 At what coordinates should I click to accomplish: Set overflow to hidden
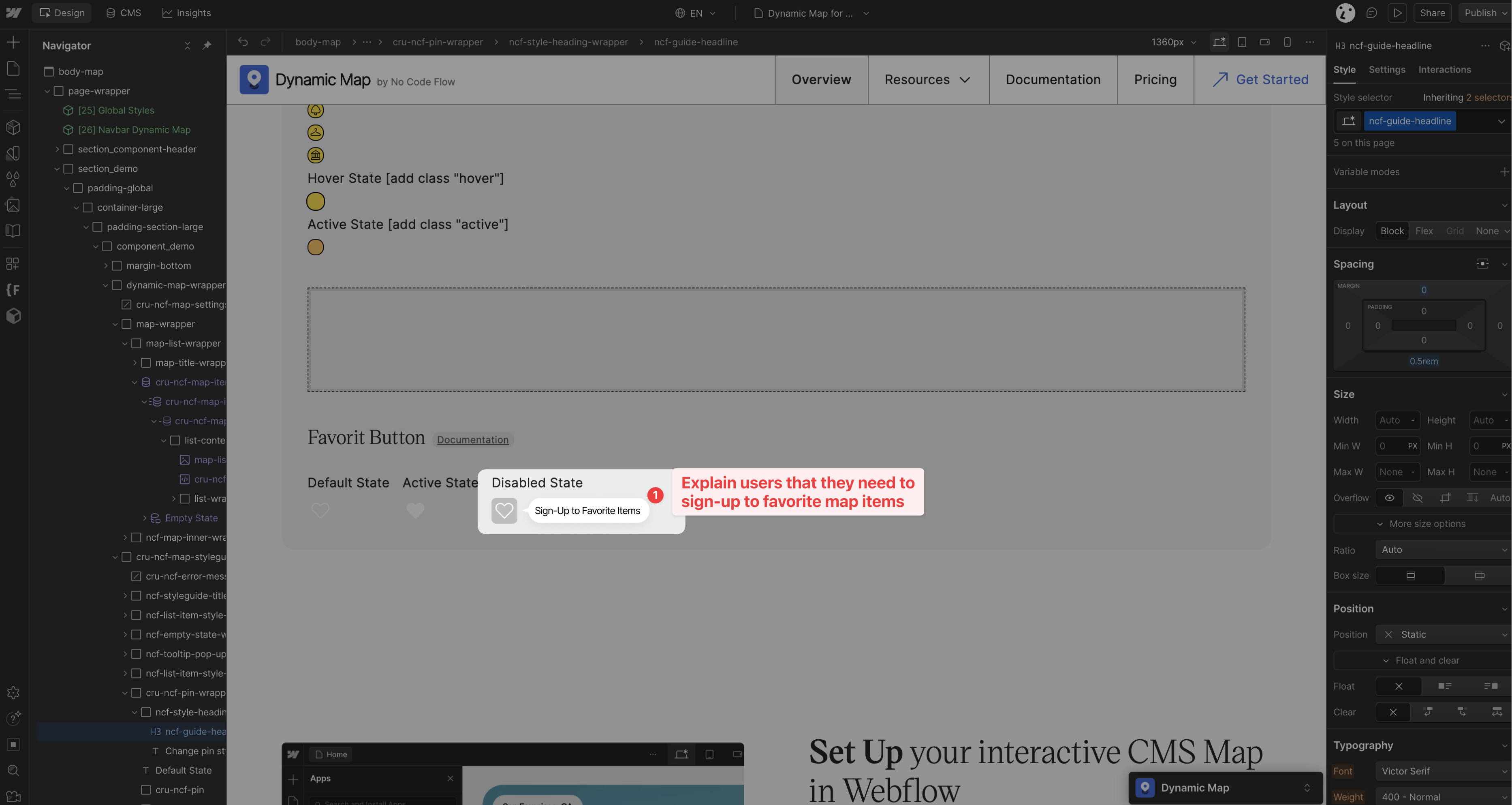(x=1418, y=498)
